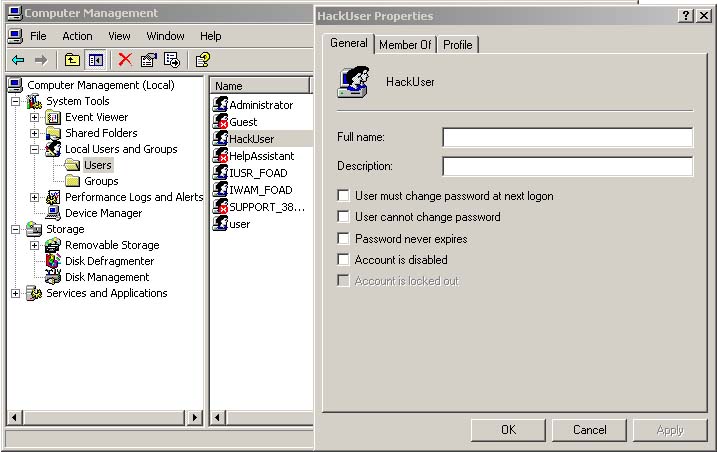Viewport: 717px width, 452px height.
Task: Click the Back arrow toolbar icon
Action: [x=18, y=60]
